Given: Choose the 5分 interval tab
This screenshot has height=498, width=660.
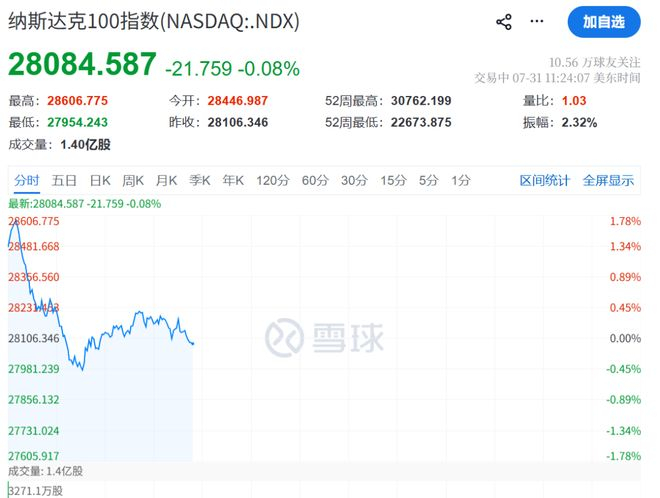Looking at the screenshot, I should coord(428,181).
